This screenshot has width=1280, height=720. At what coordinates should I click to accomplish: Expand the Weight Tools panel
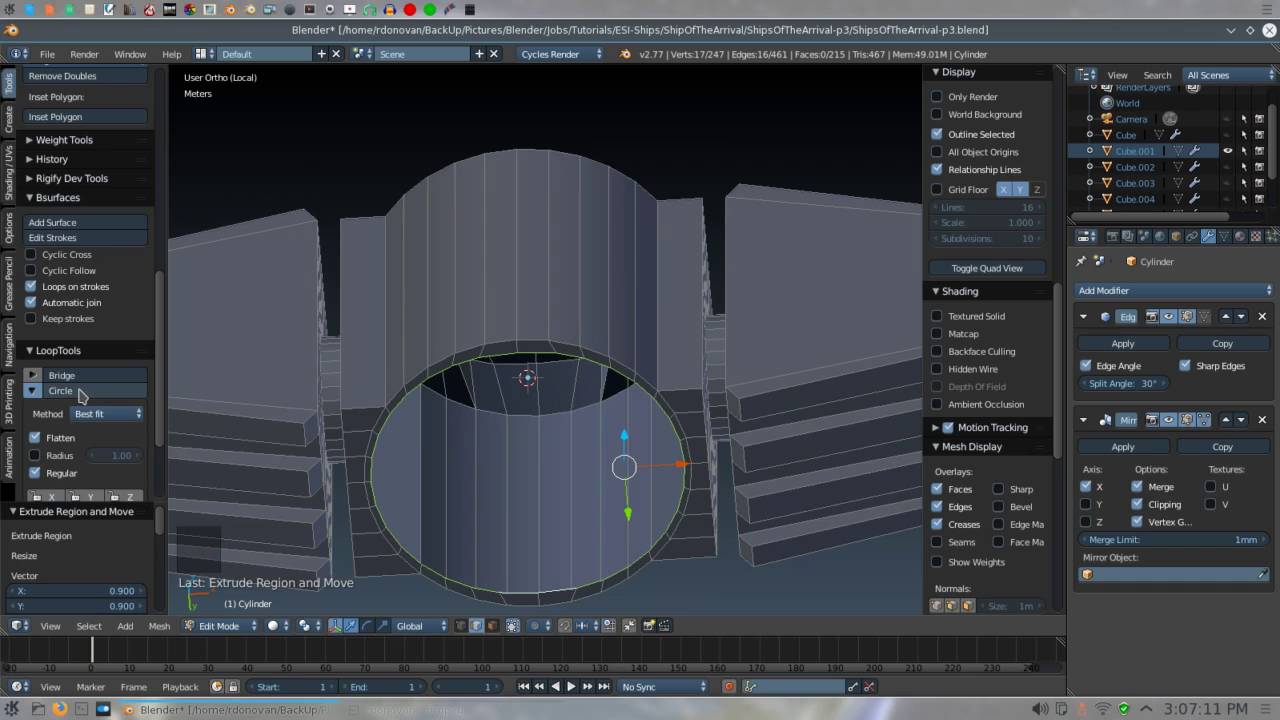point(64,140)
